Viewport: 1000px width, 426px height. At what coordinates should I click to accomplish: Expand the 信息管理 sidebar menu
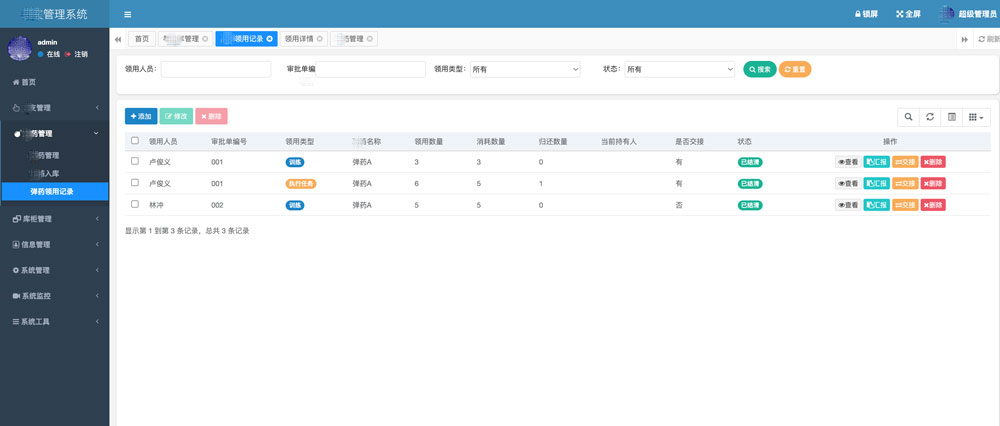tap(54, 244)
